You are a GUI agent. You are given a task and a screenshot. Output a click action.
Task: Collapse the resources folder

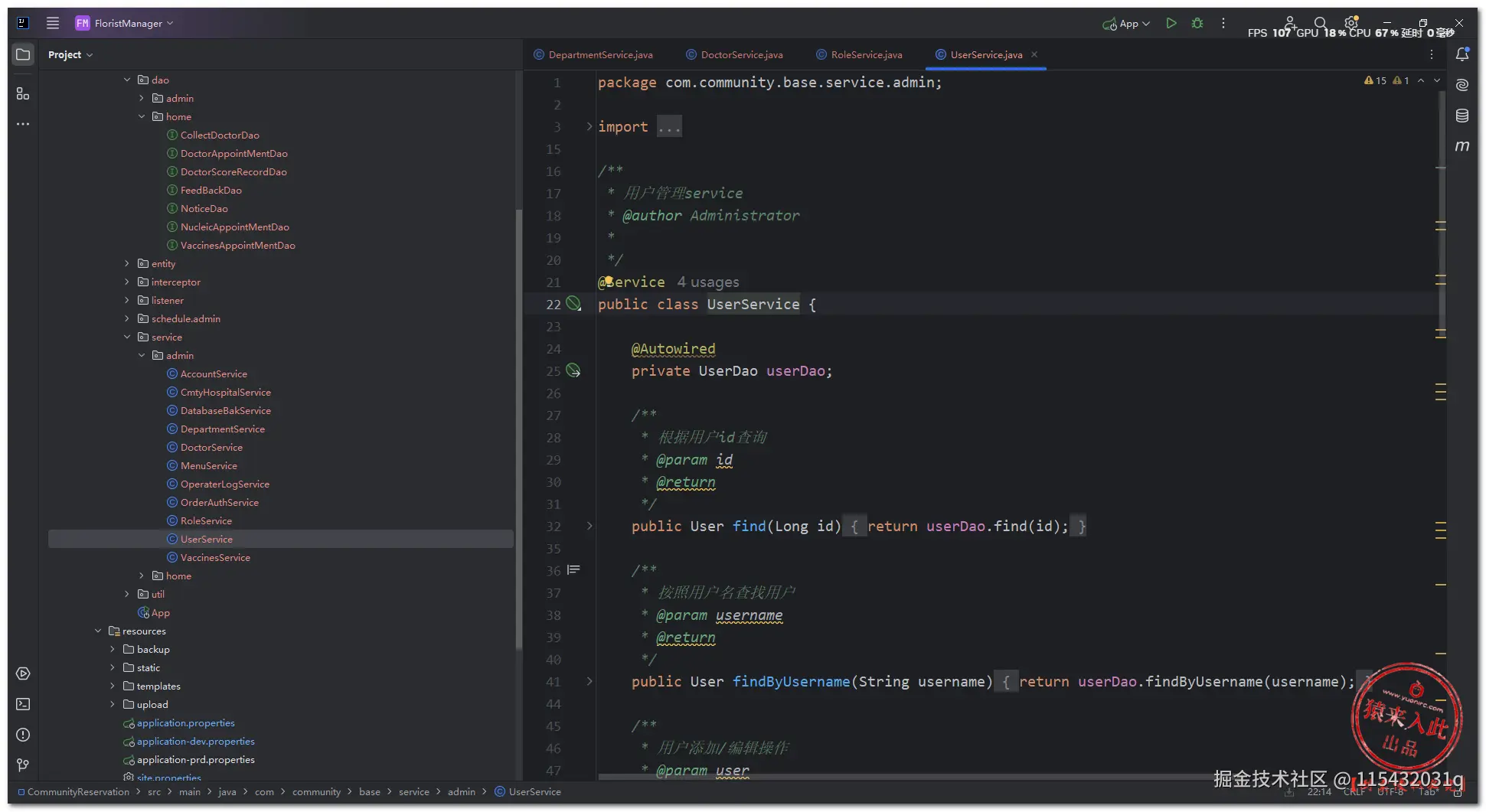point(98,631)
